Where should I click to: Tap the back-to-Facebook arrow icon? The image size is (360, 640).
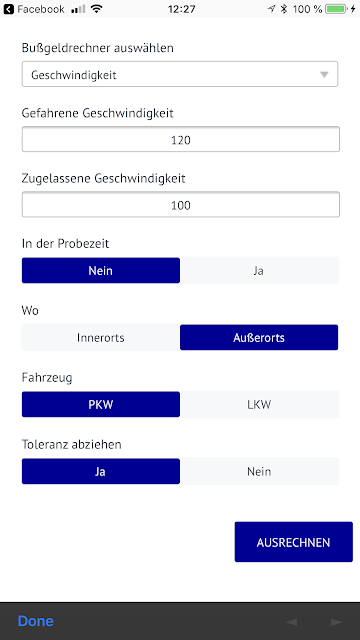[8, 9]
